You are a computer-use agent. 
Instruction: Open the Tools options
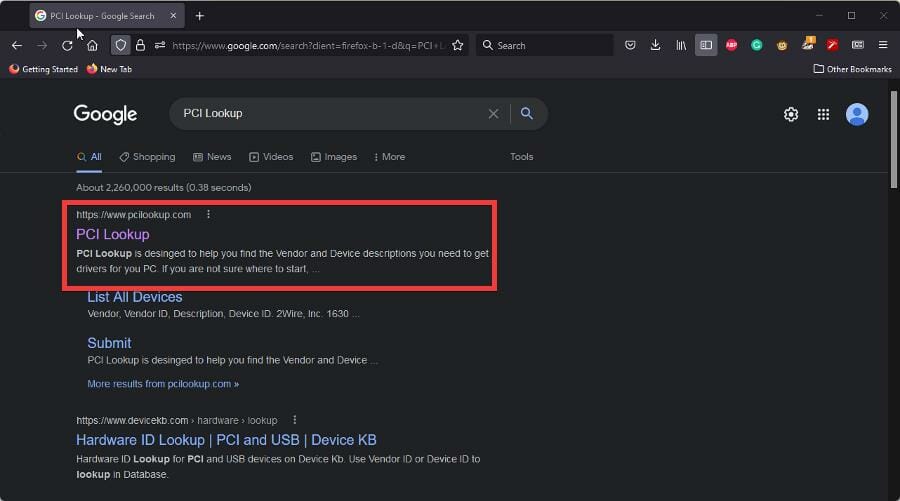pyautogui.click(x=522, y=157)
